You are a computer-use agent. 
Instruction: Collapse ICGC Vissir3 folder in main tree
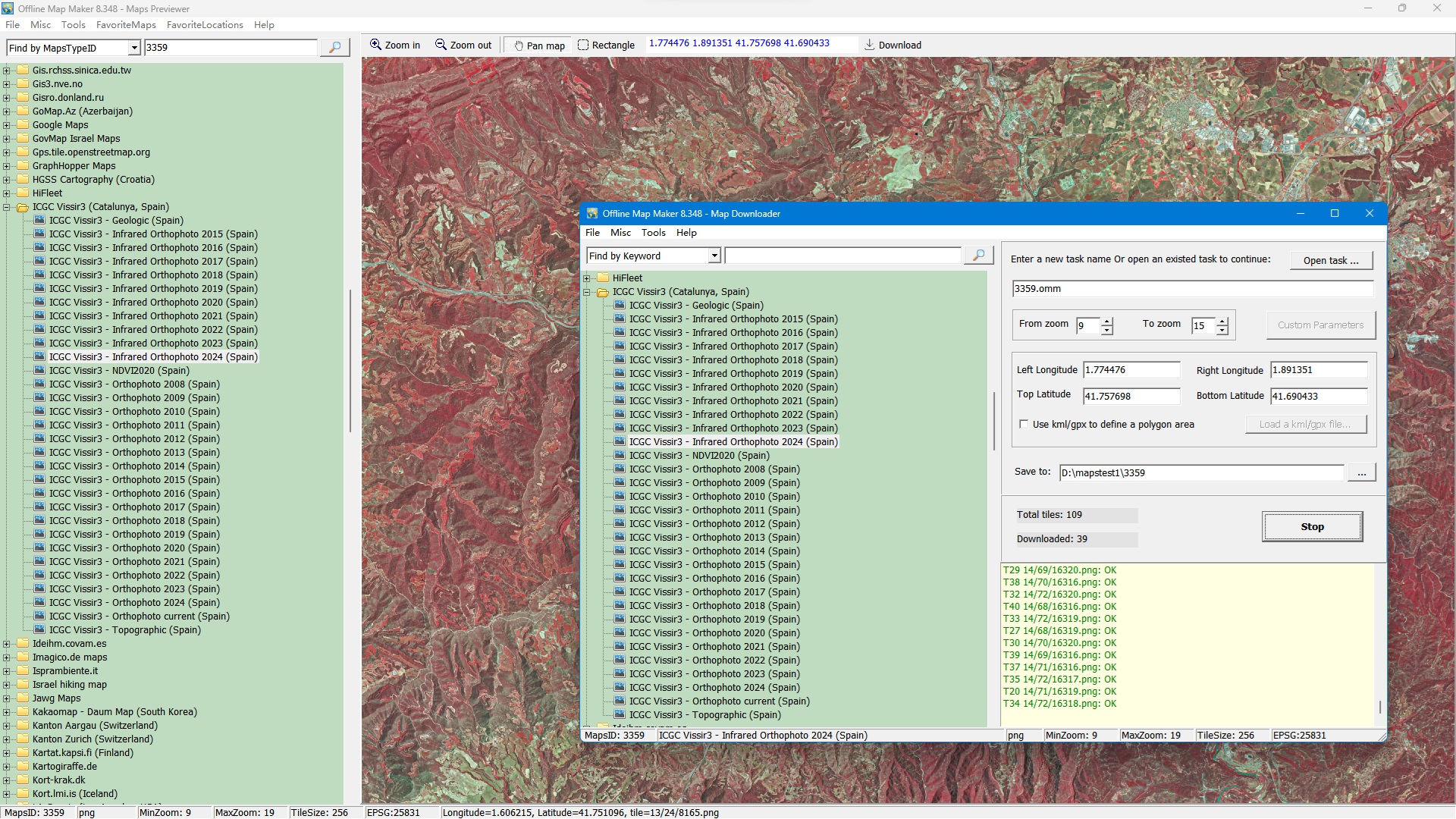point(7,207)
